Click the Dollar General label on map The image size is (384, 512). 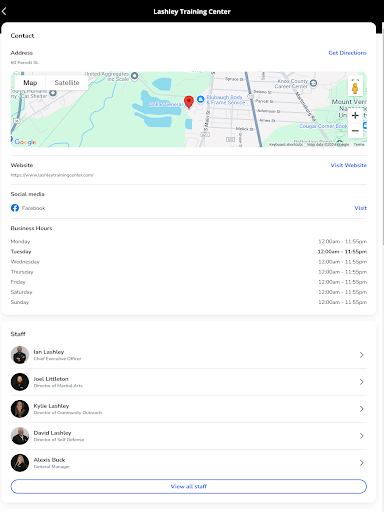click(166, 104)
